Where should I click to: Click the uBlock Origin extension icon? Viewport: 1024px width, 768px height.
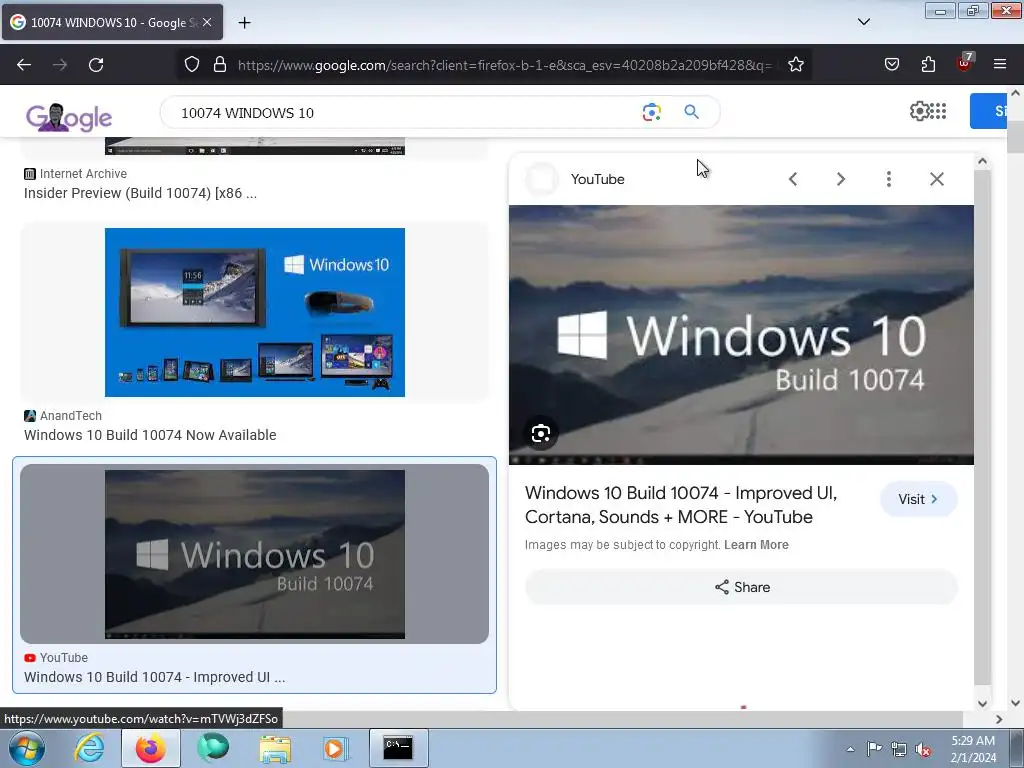[965, 63]
